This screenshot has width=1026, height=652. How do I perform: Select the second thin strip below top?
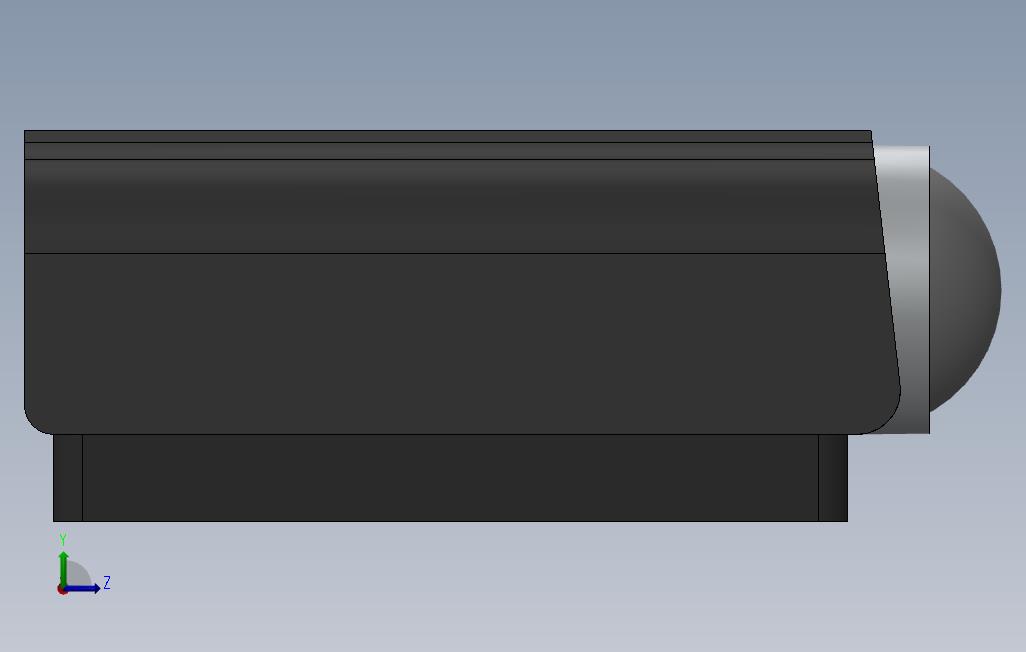pyautogui.click(x=448, y=151)
